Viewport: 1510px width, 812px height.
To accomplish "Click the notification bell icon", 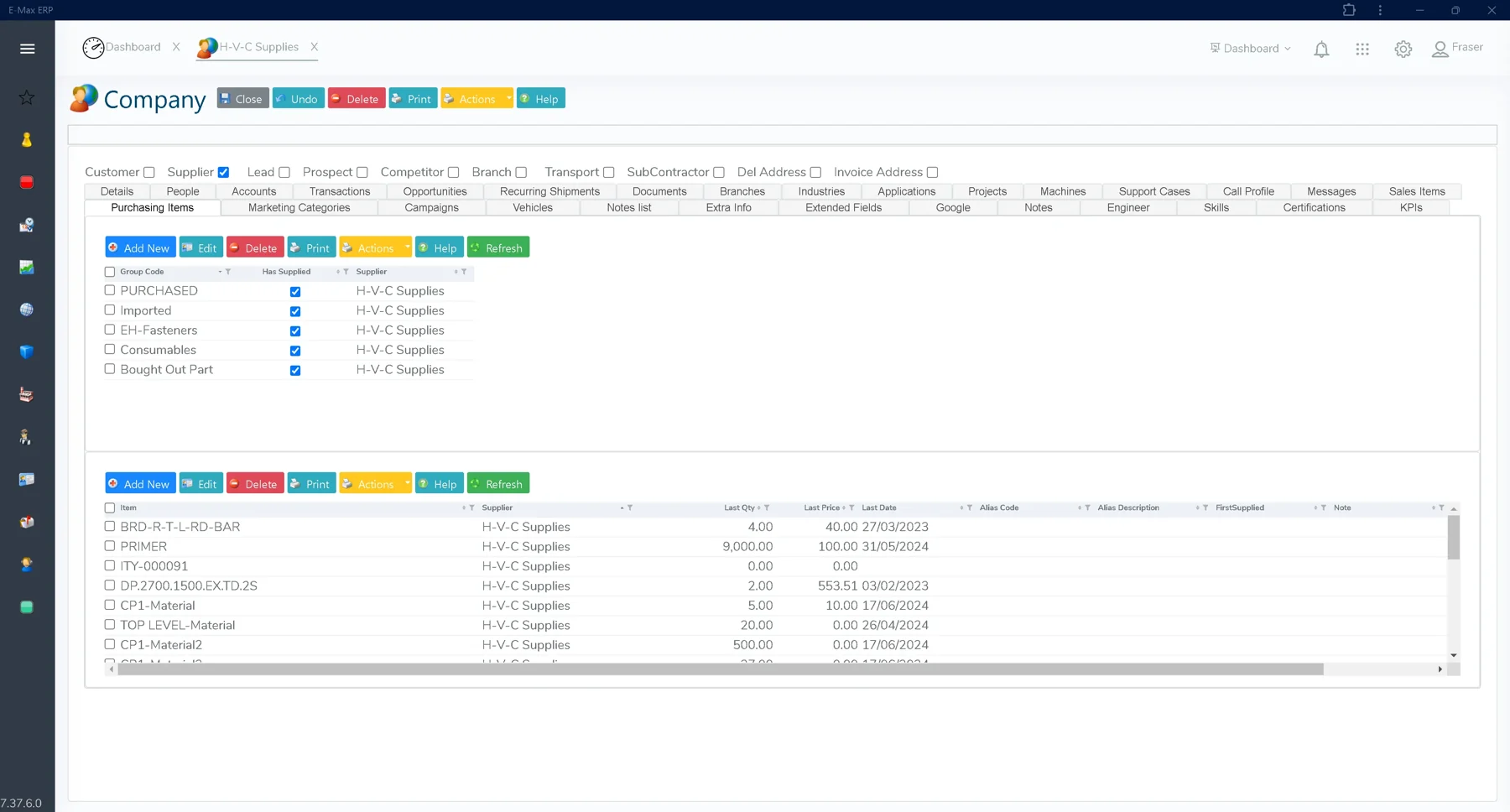I will [1321, 49].
